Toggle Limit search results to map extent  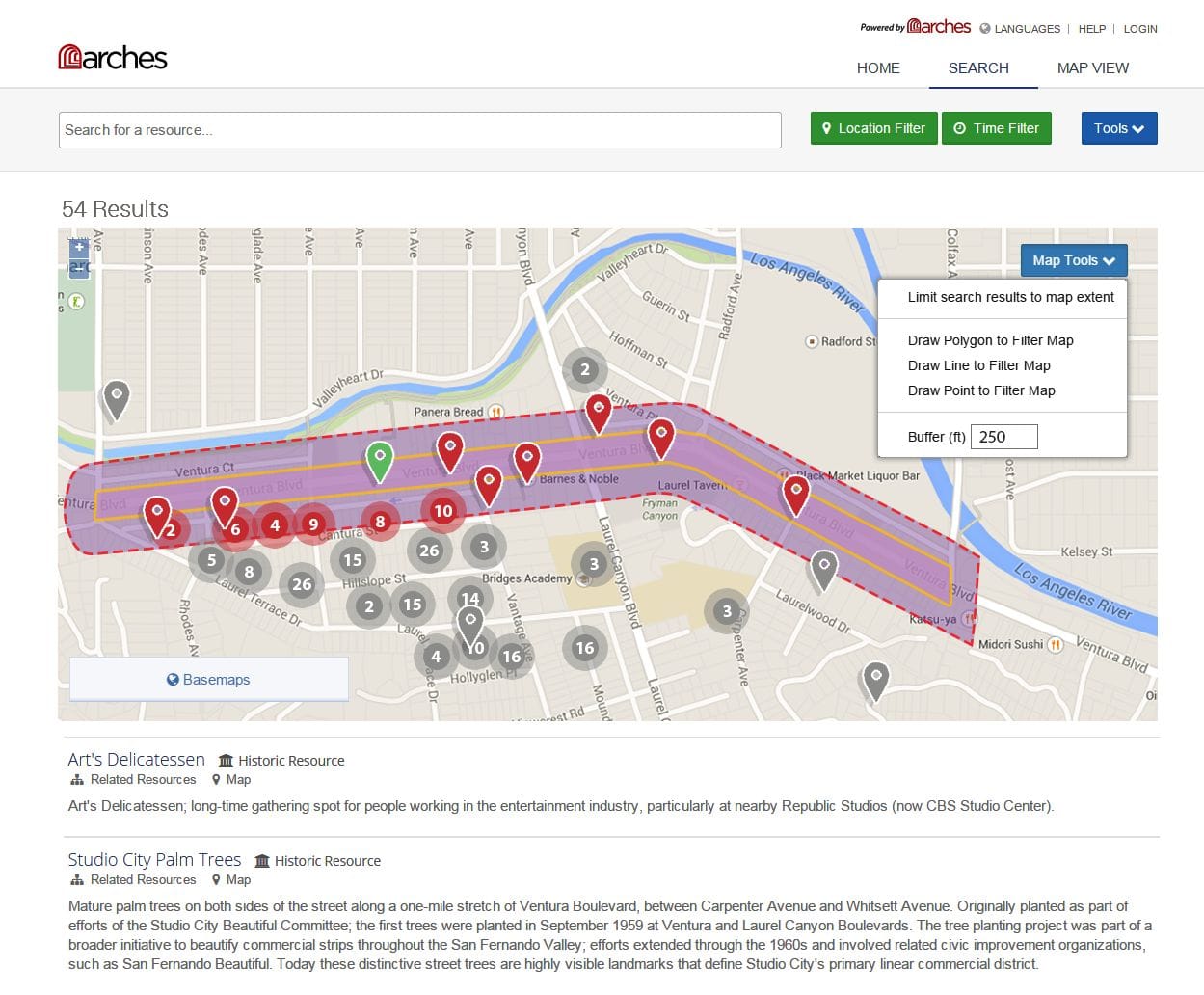tap(1009, 297)
